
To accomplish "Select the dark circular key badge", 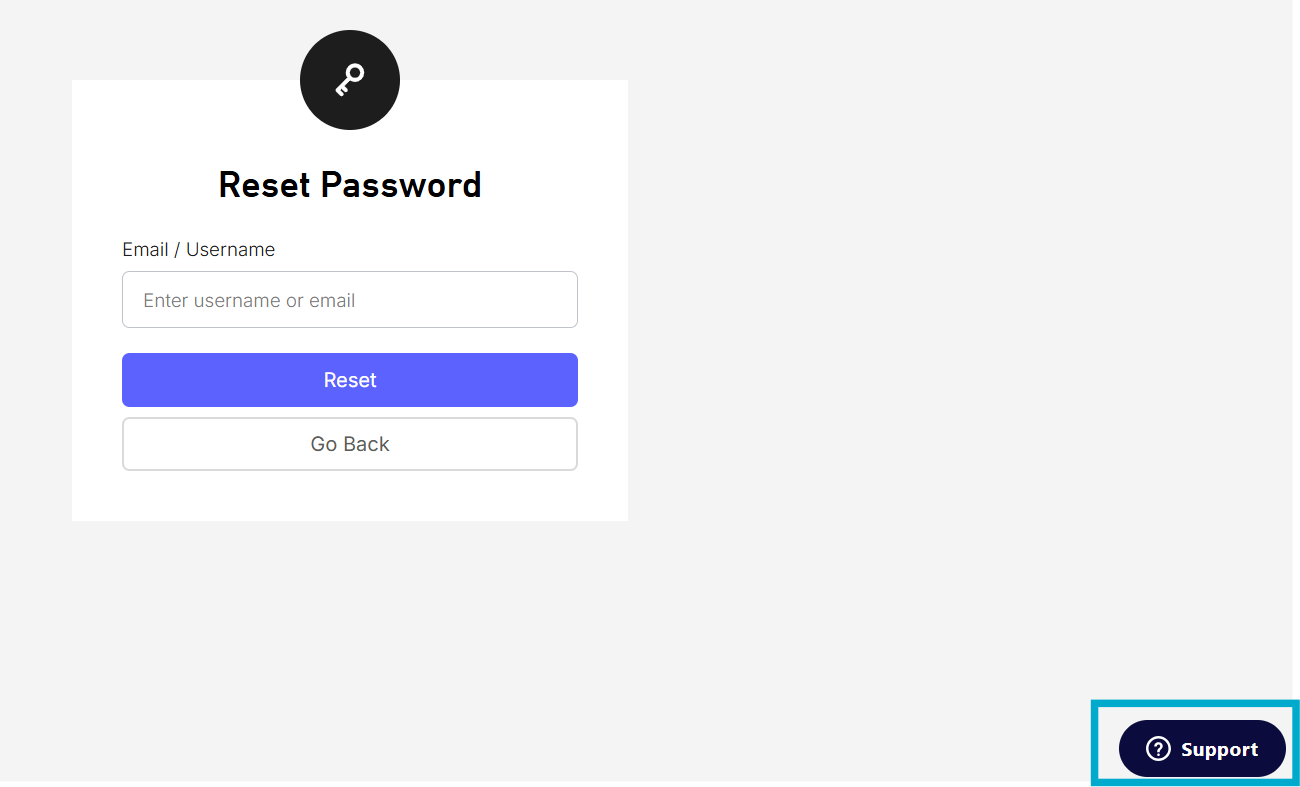I will click(x=350, y=80).
